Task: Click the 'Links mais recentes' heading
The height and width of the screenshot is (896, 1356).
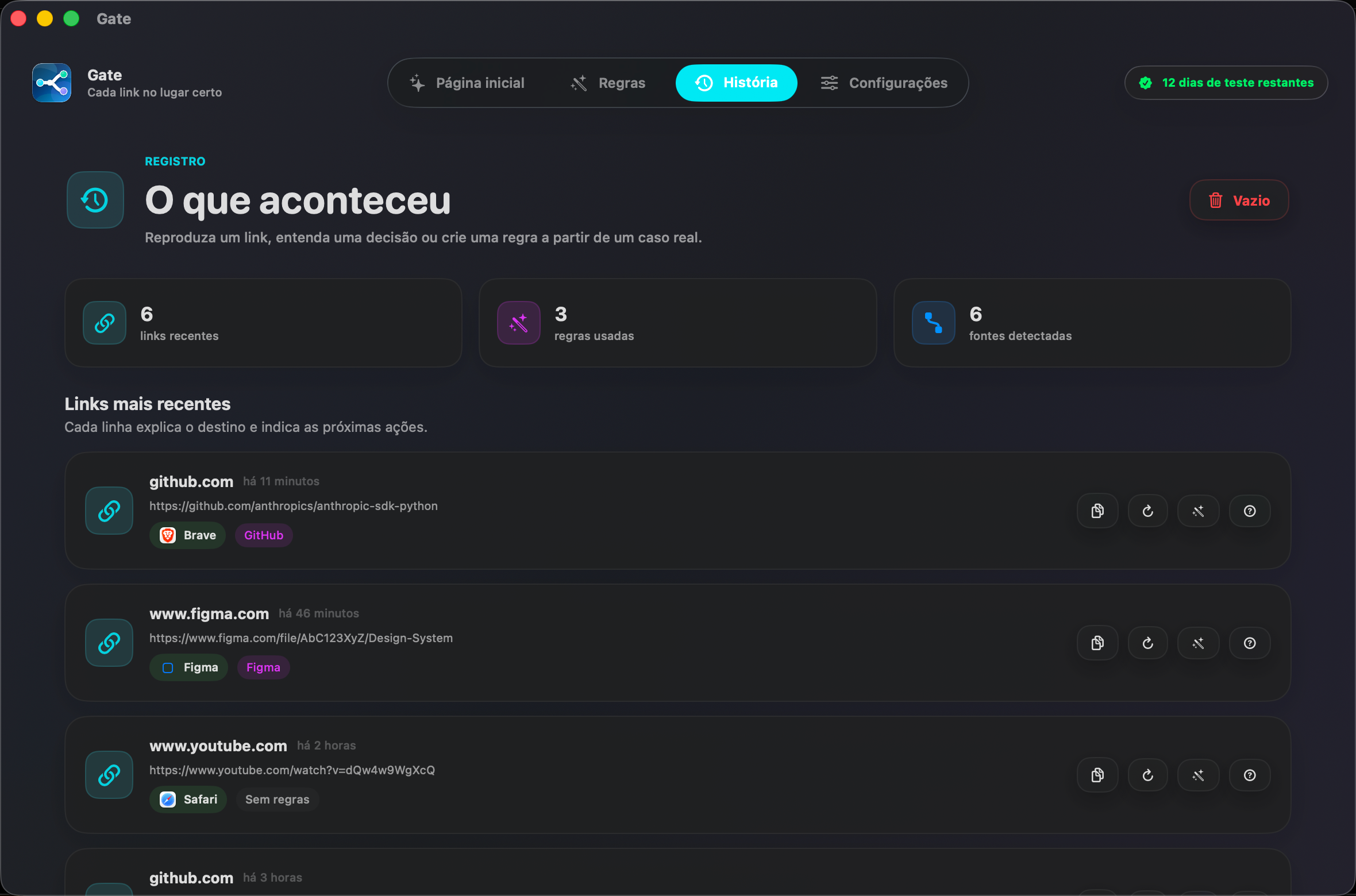Action: (x=148, y=404)
